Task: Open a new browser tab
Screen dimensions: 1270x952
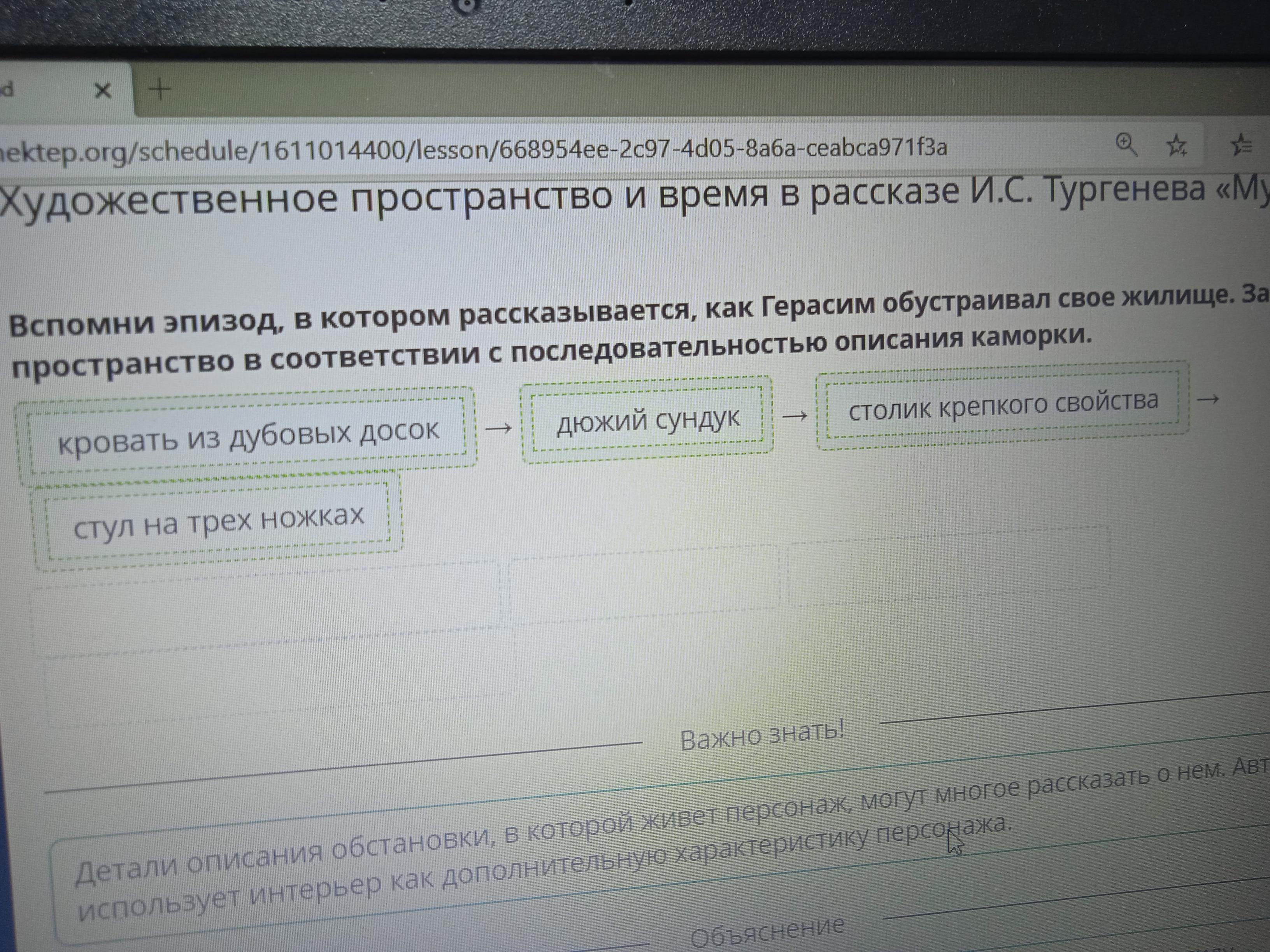Action: [160, 89]
